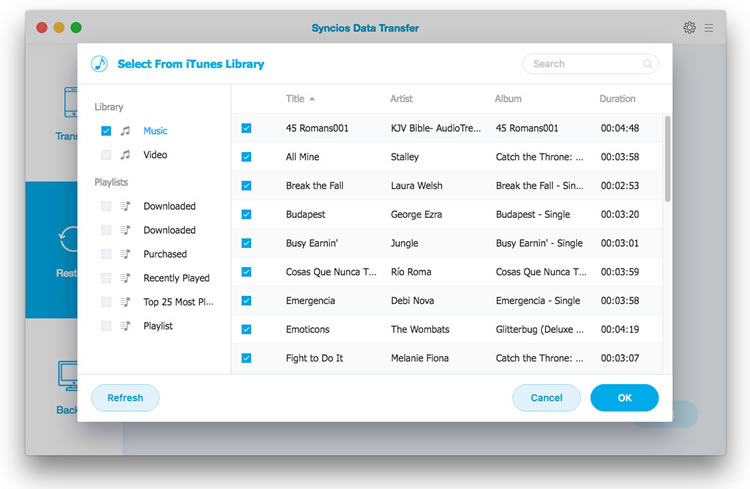Uncheck the Break the Fall song checkbox
Screen dimensions: 750x489
point(246,186)
